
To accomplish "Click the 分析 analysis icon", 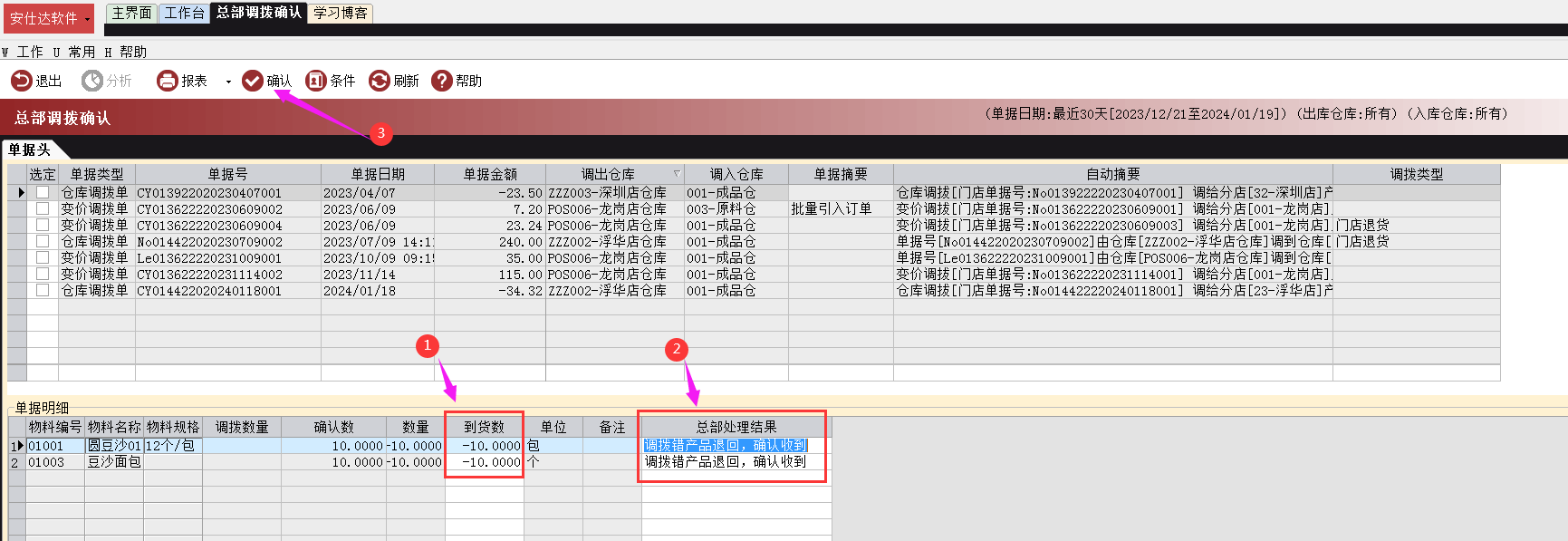I will [x=91, y=81].
